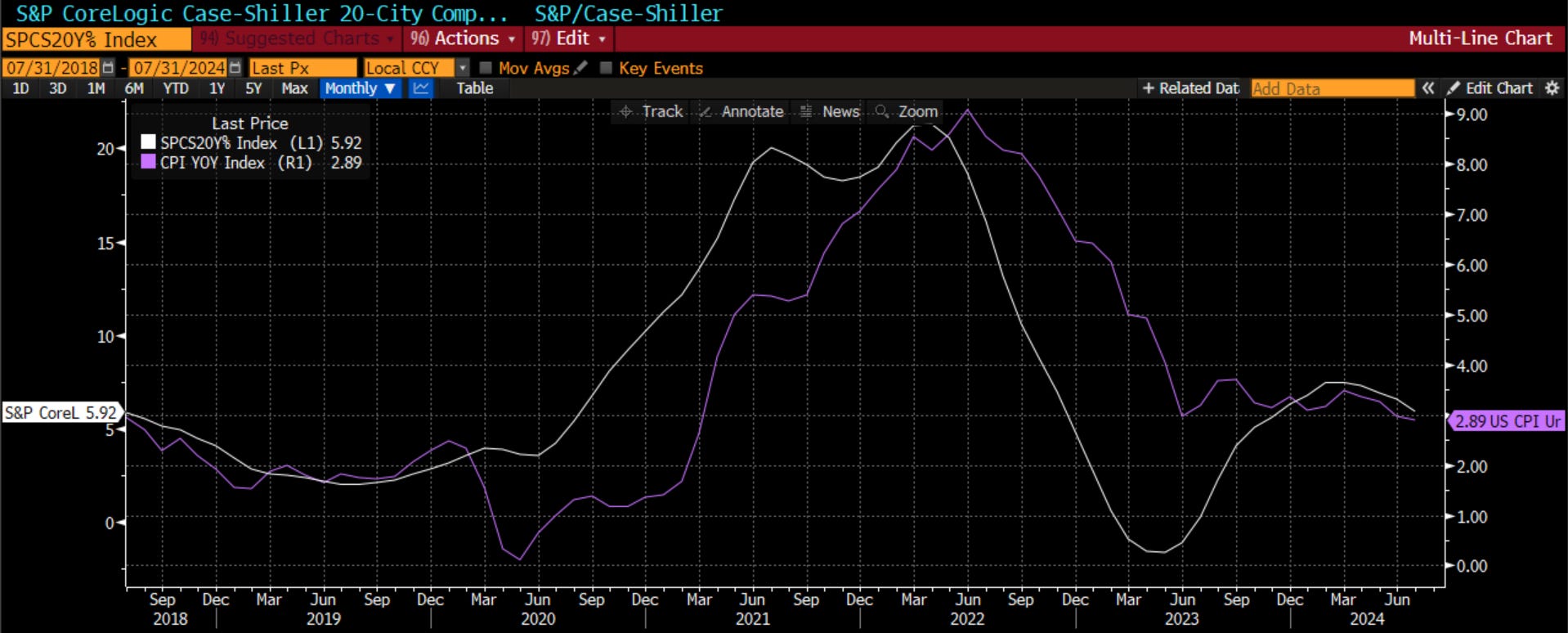Open the start date calendar picker icon
1568x633 pixels.
108,68
